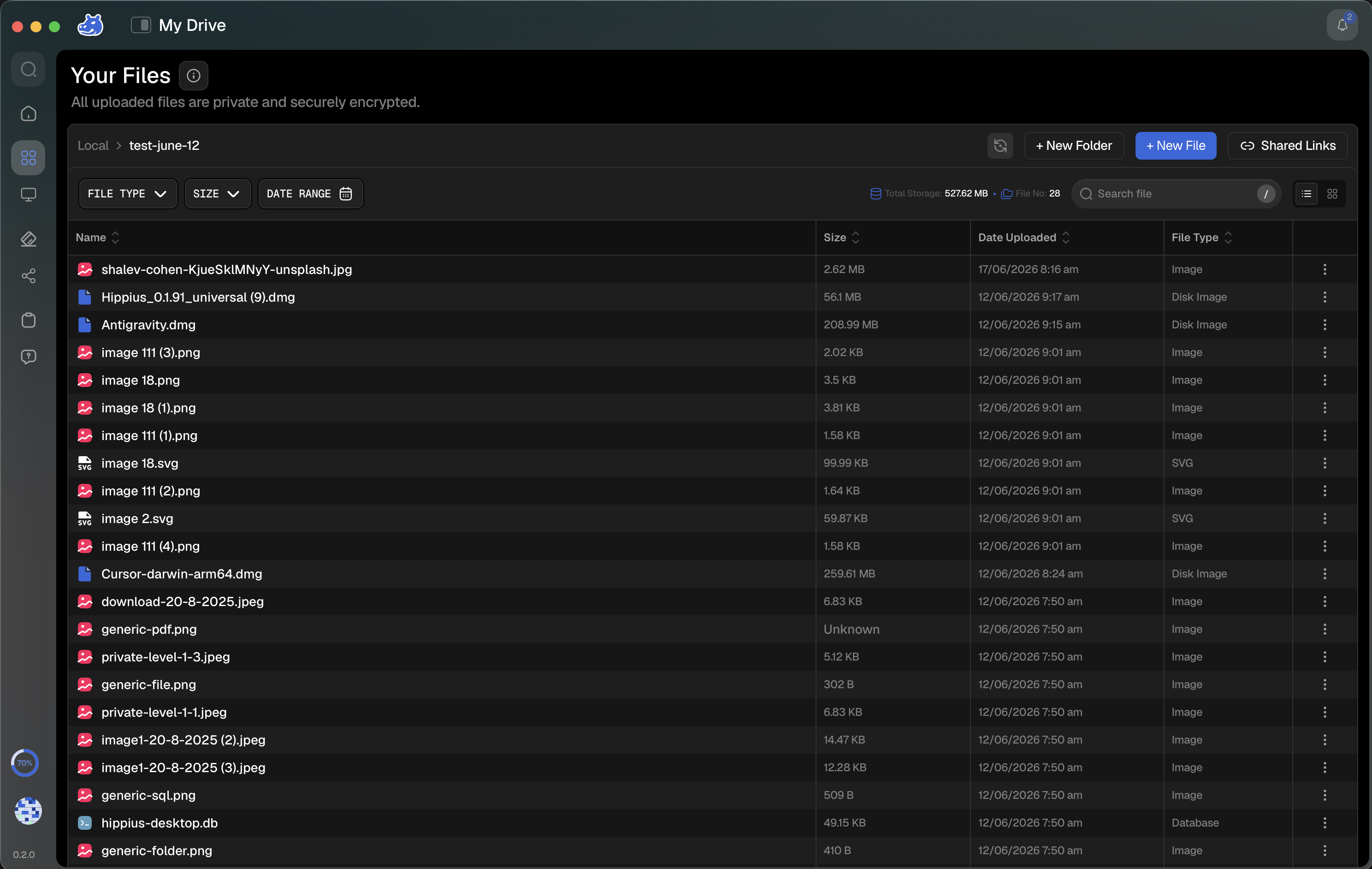The image size is (1372, 869).
Task: Open the help chat sidebar icon
Action: [x=29, y=357]
